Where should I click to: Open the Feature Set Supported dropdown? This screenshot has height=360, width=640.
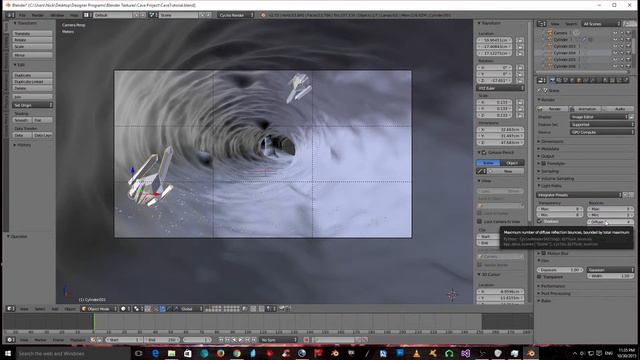pos(602,124)
